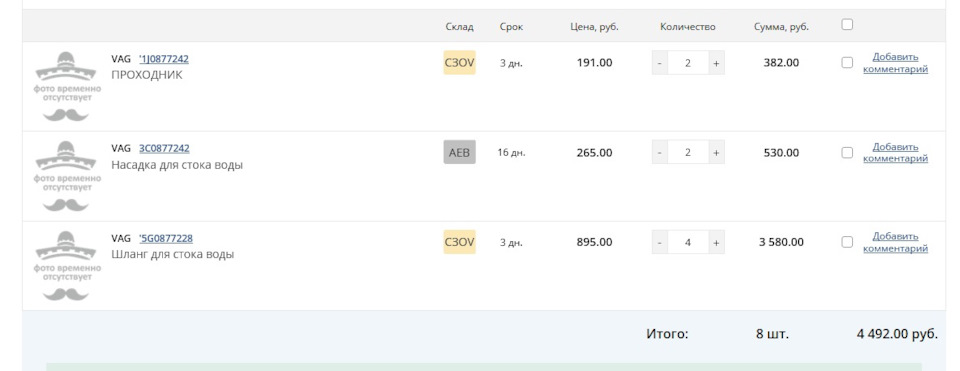Click placeholder photo for ПРОХОДНИК item
The image size is (960, 371).
[x=67, y=86]
